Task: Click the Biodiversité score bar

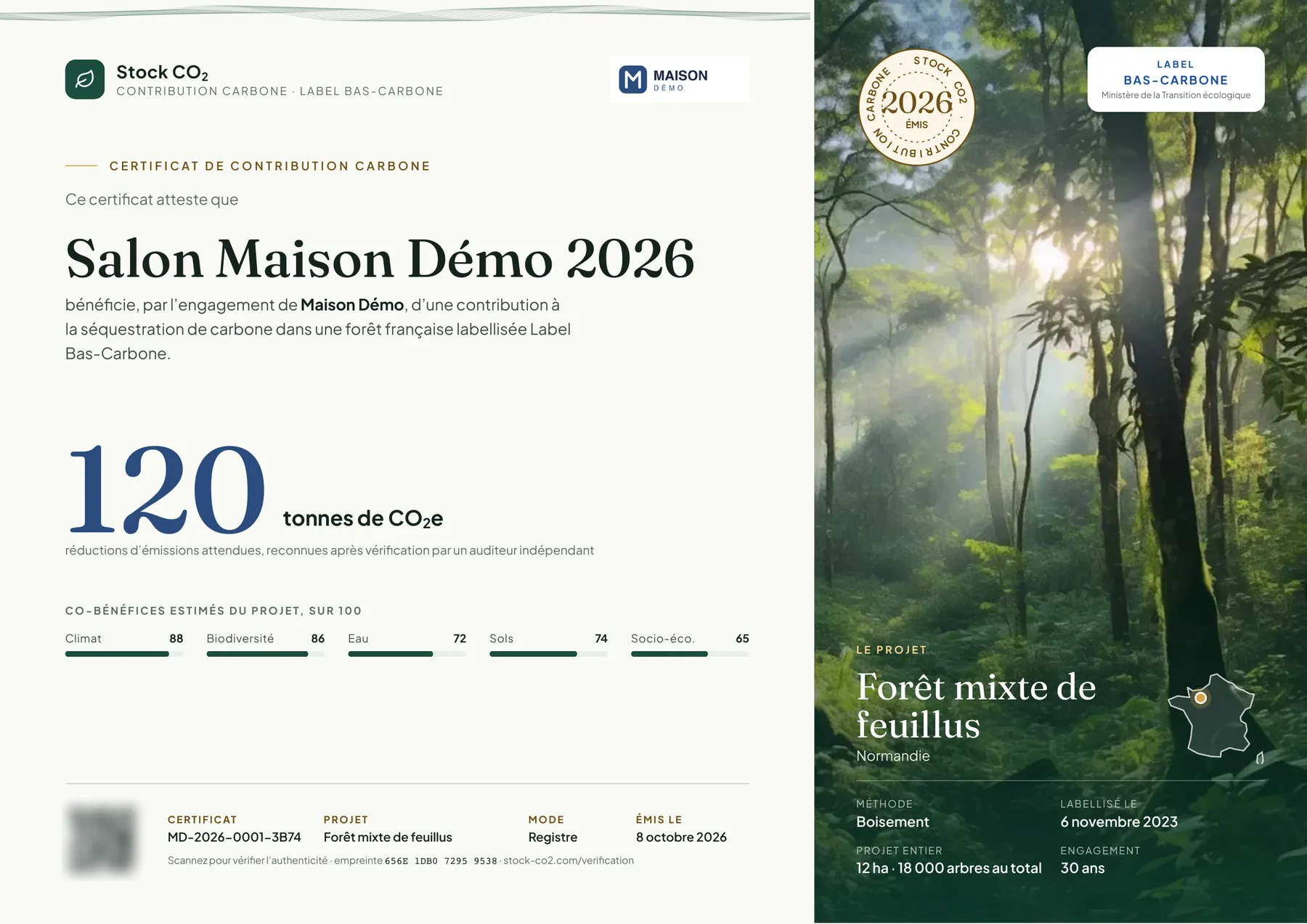Action: click(x=266, y=654)
